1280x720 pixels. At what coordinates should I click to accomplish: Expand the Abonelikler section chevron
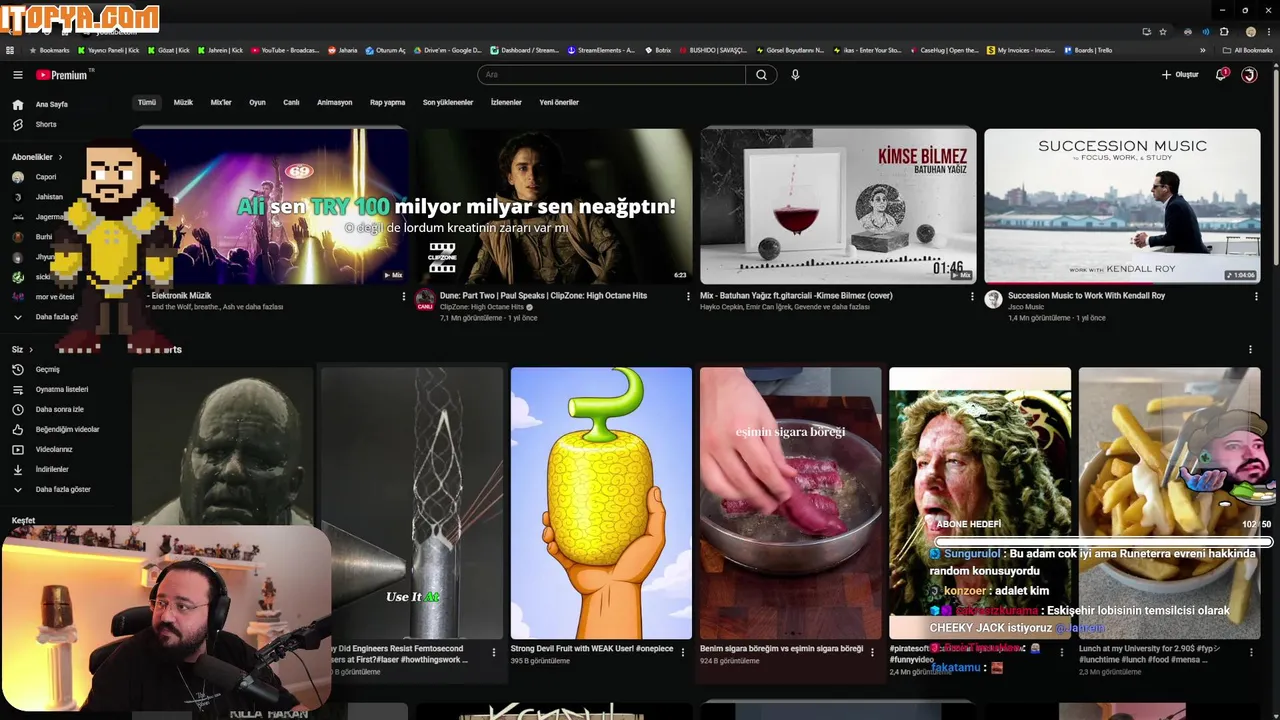click(x=60, y=157)
